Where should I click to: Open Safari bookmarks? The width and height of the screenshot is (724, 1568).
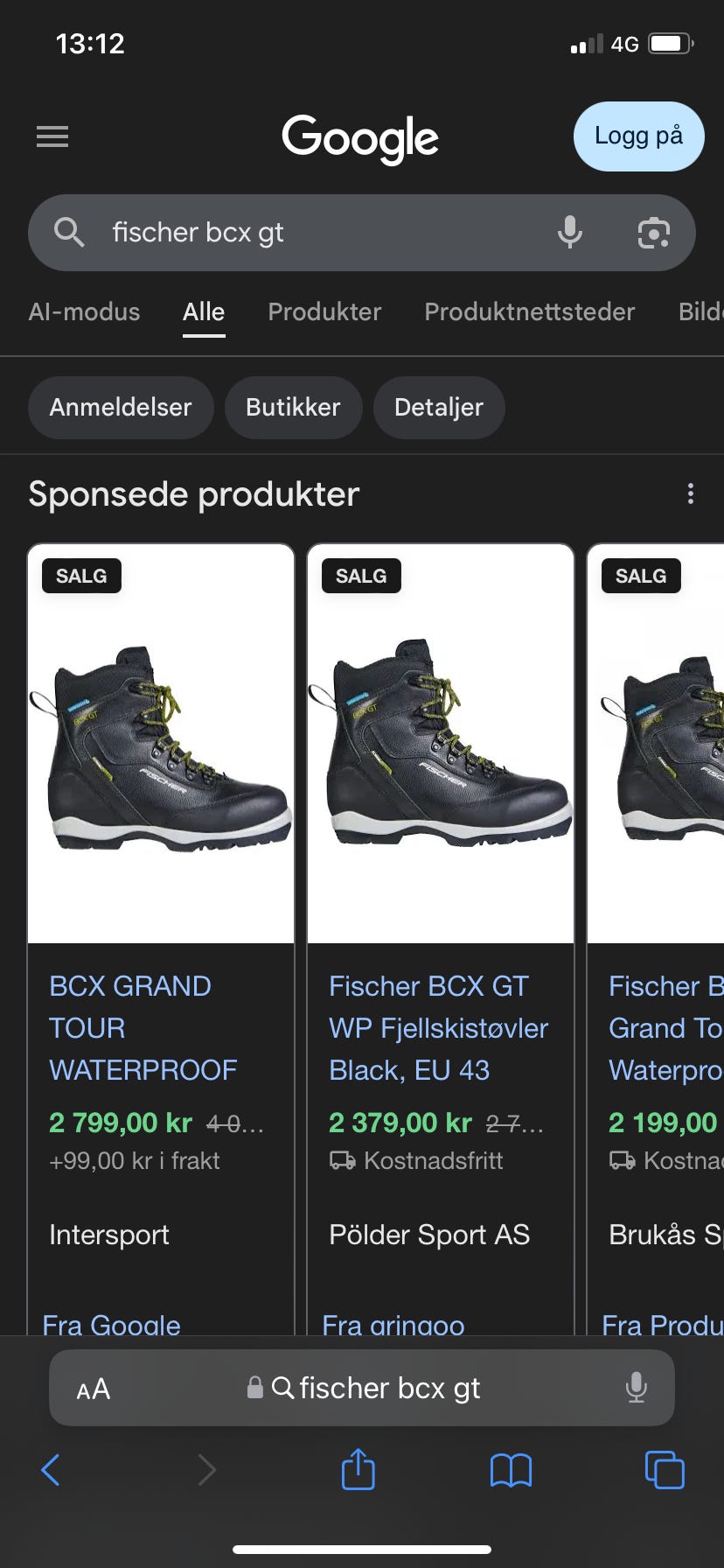(511, 1470)
